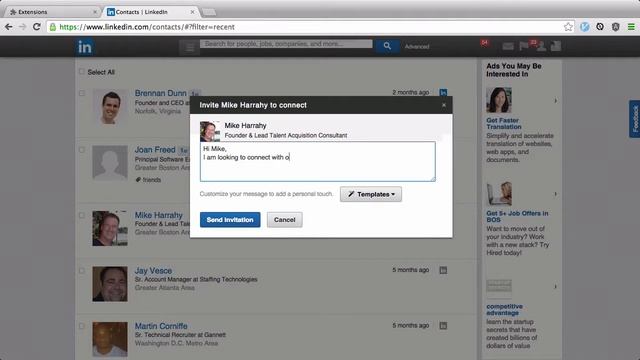Reload the page with the refresh icon
This screenshot has height=360, width=640.
coord(37,27)
